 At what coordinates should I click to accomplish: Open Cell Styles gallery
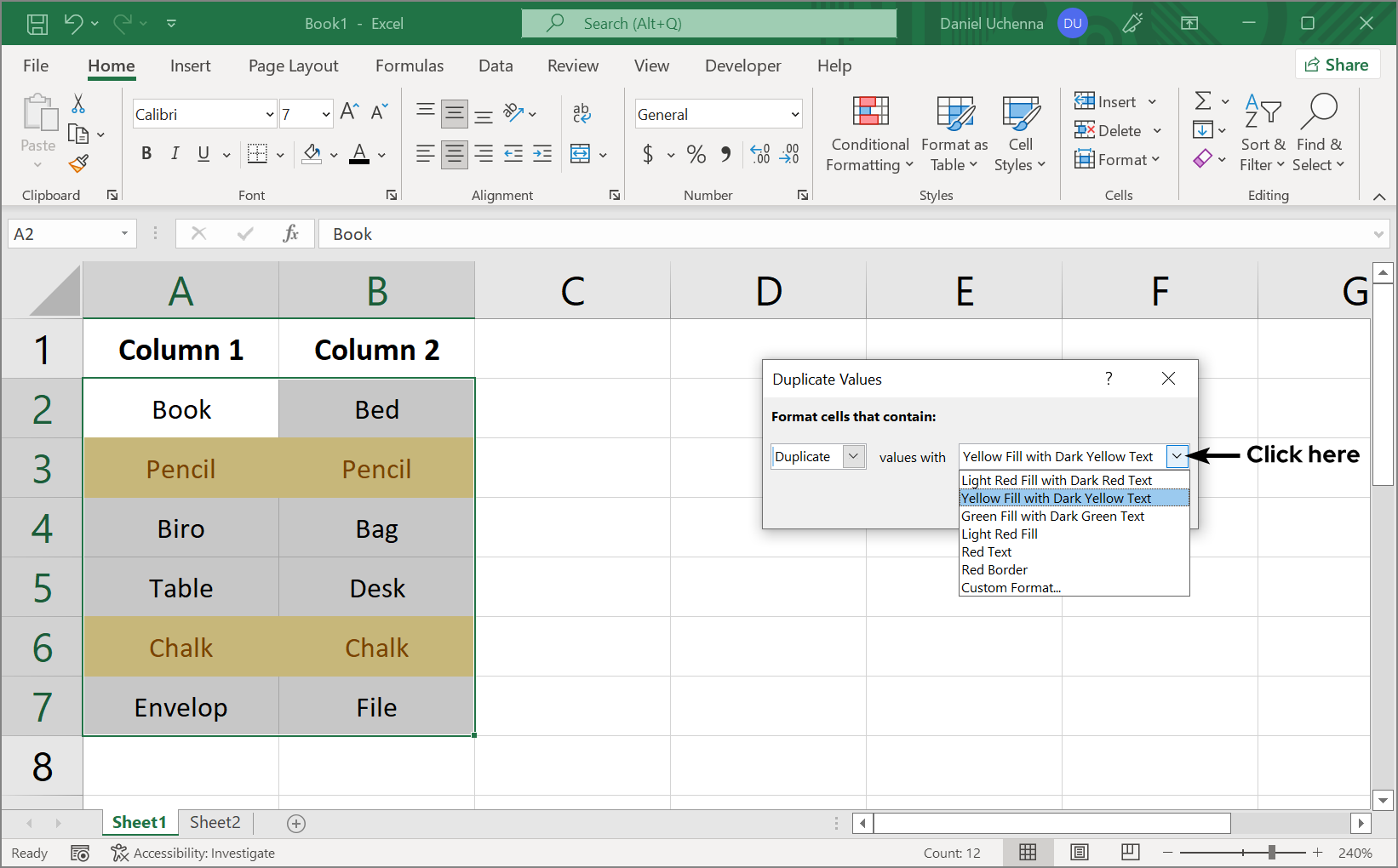(x=1020, y=134)
